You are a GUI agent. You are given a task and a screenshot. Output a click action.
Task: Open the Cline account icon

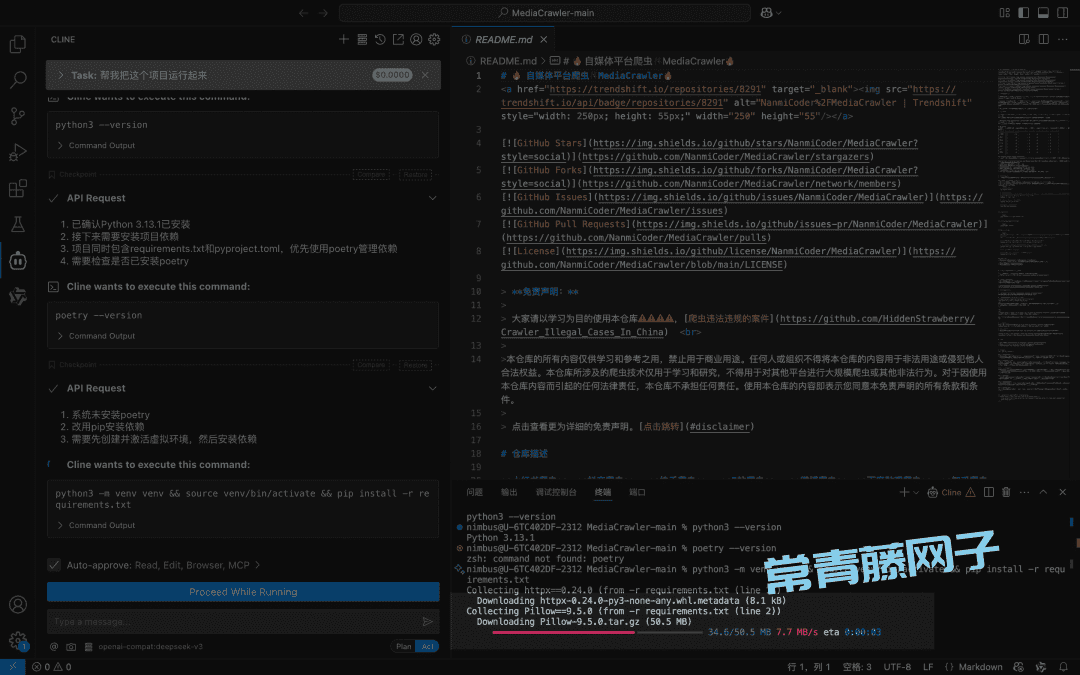(416, 39)
